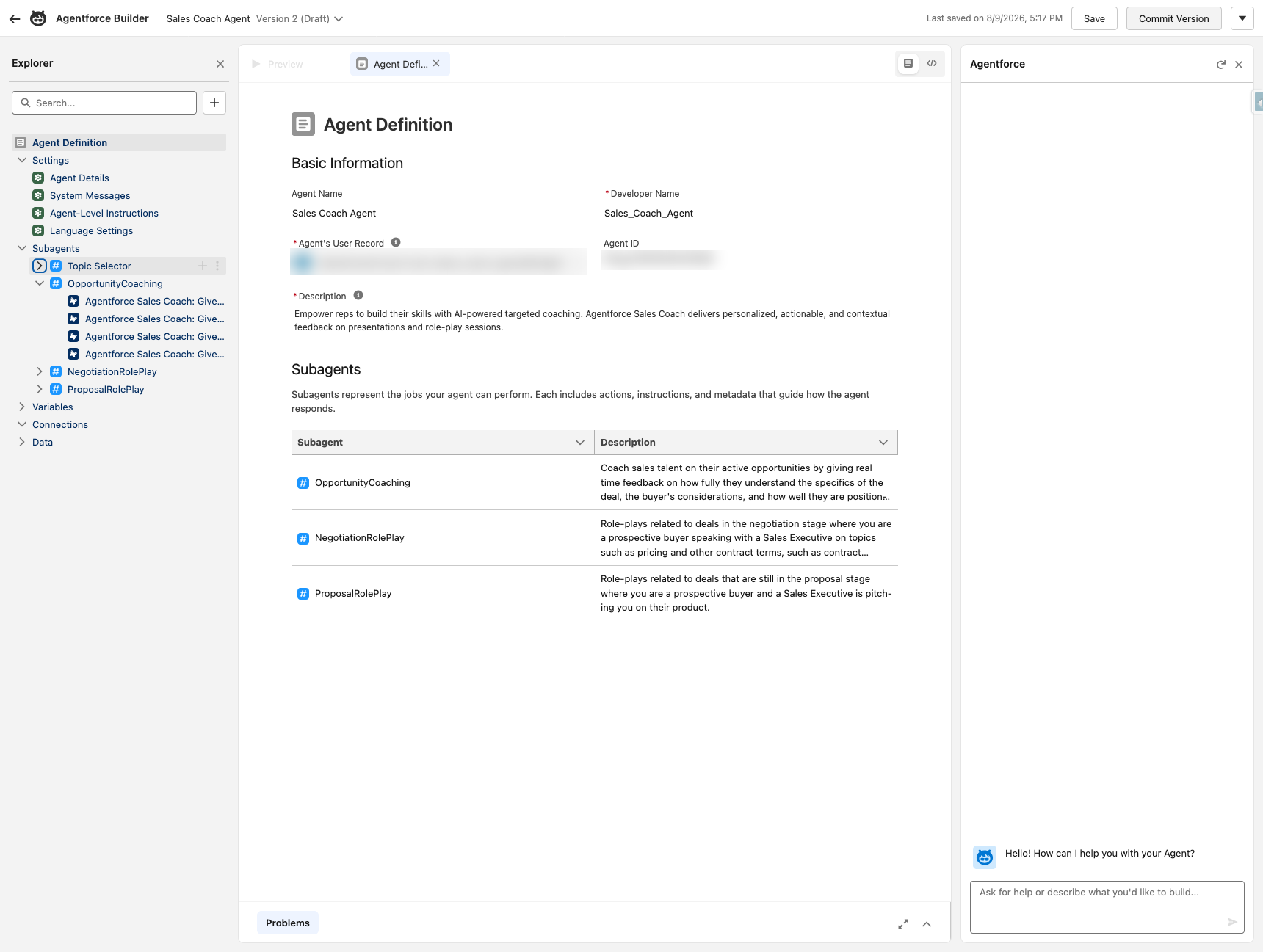The image size is (1263, 952).
Task: Open ProposalRolePlay in the subagents table
Action: pos(353,593)
